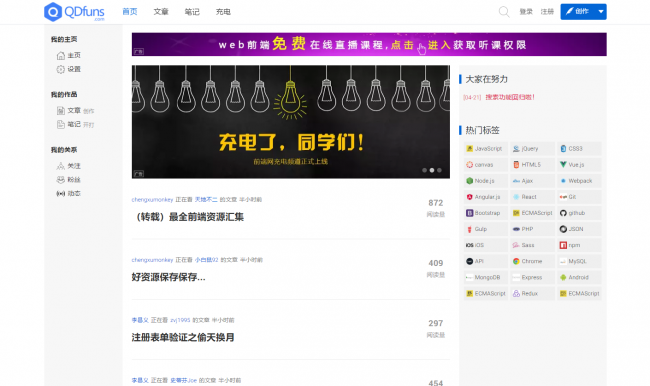Click the 登录 login link
The image size is (650, 386).
pos(526,12)
